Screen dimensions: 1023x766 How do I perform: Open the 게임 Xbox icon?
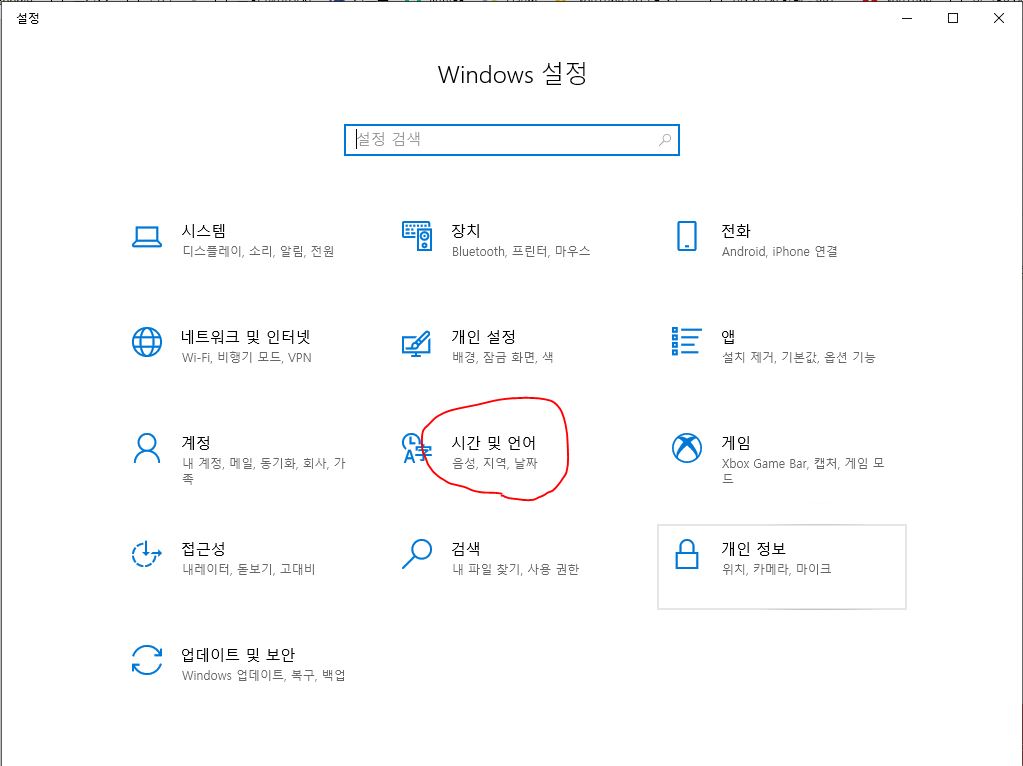coord(686,448)
